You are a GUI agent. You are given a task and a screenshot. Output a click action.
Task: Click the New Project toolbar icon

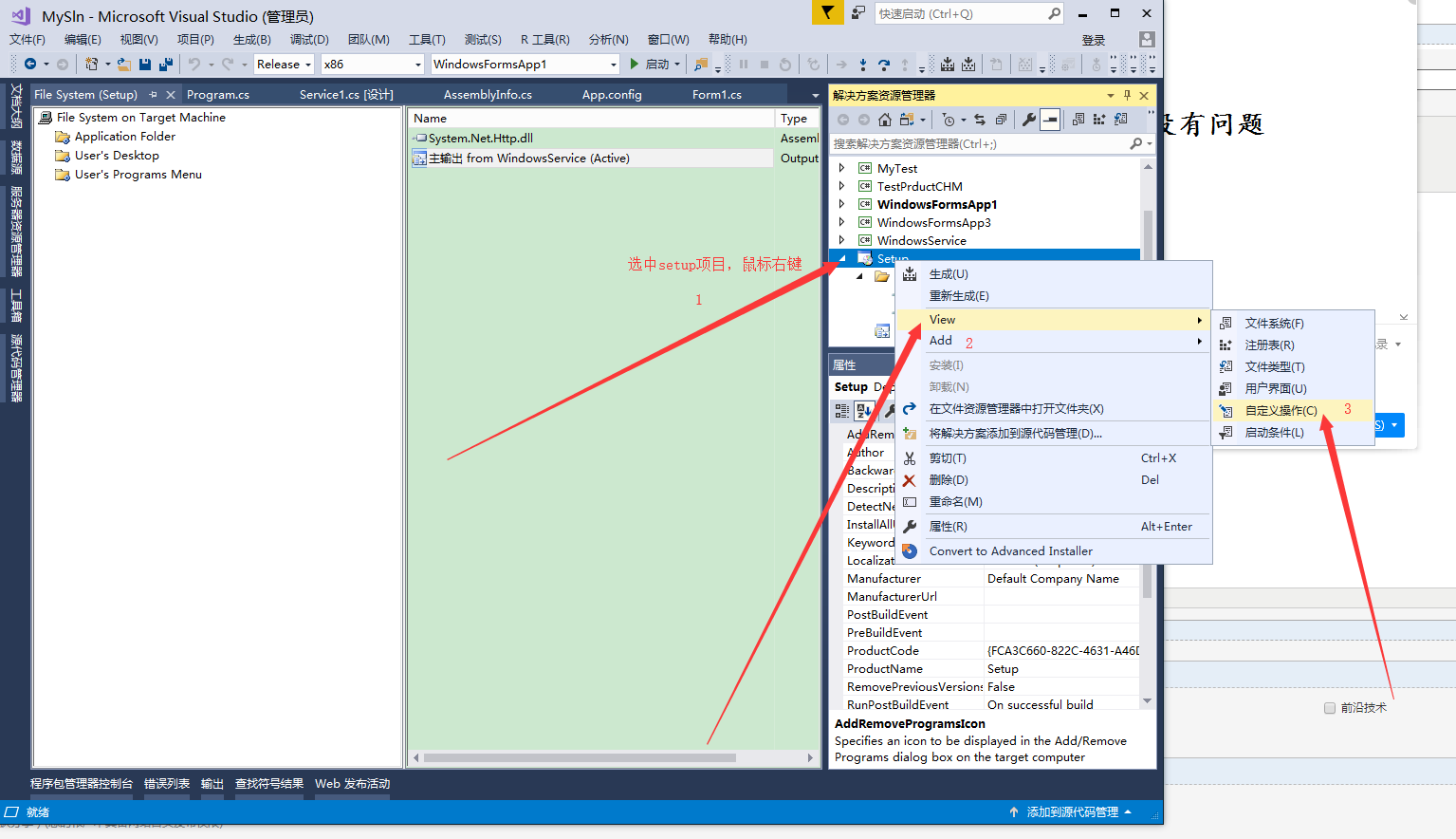pyautogui.click(x=91, y=64)
